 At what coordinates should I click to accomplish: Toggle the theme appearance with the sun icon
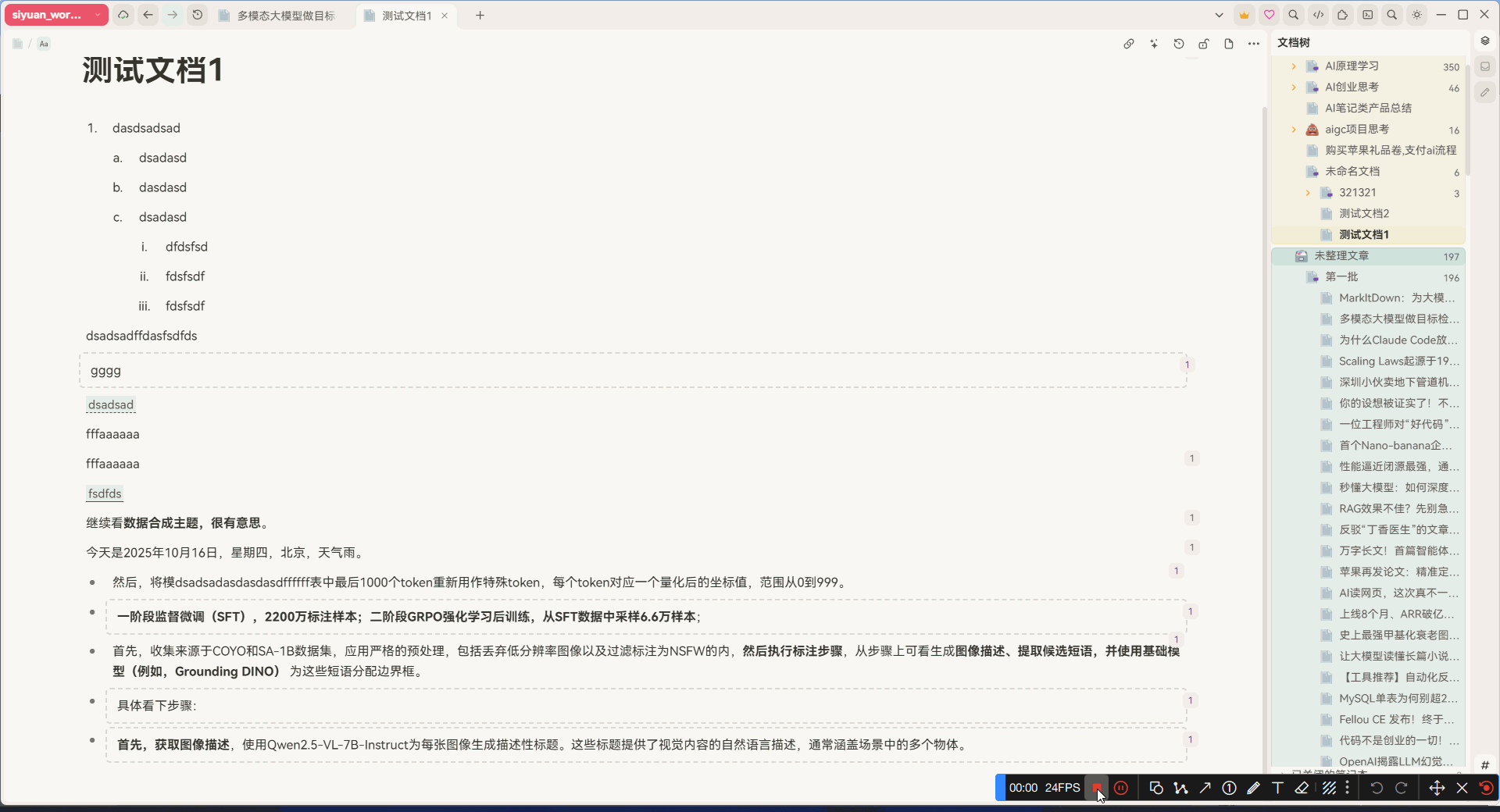(x=1416, y=15)
